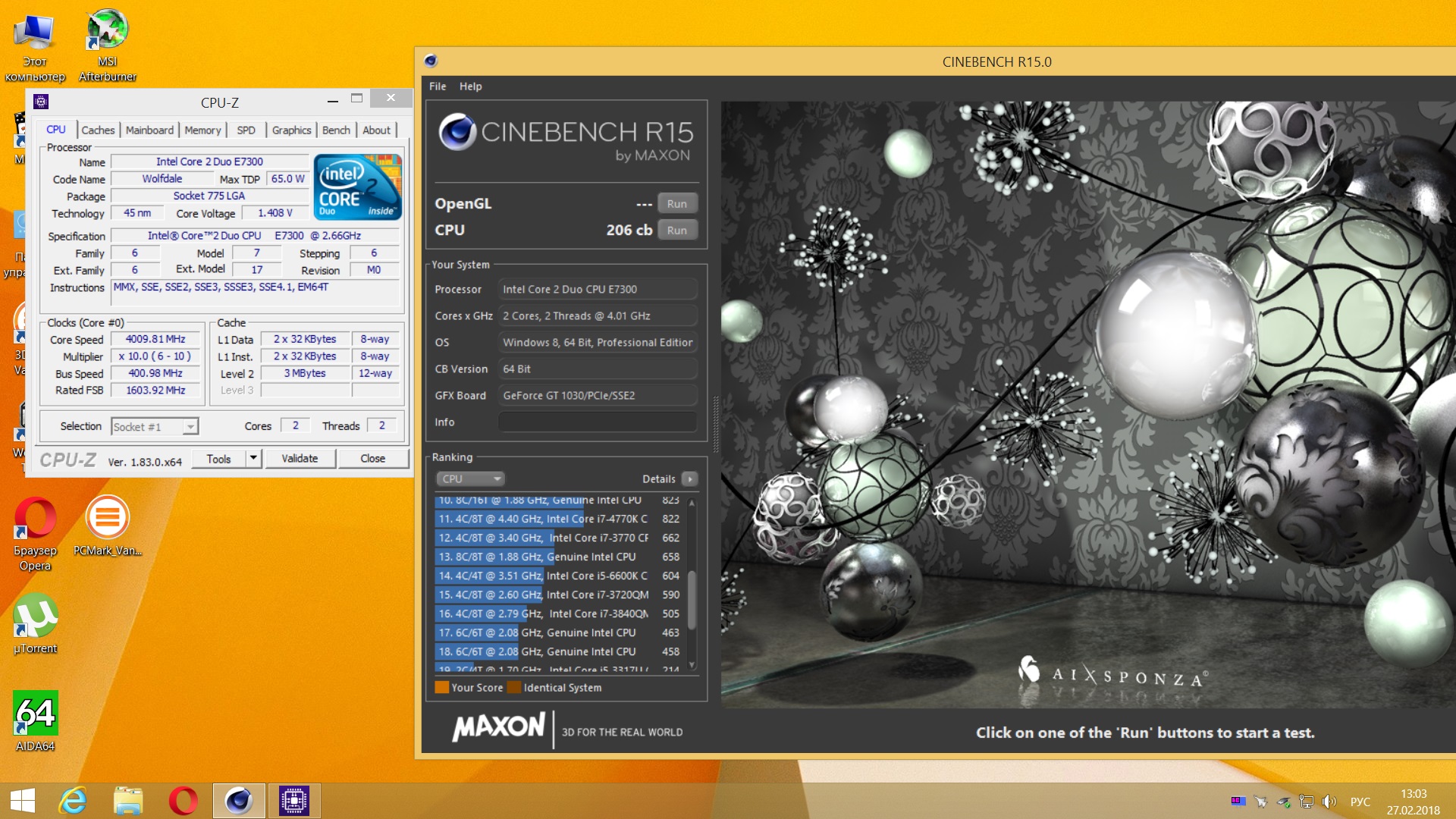Click the Intel Core 2 Duo logo

357,187
